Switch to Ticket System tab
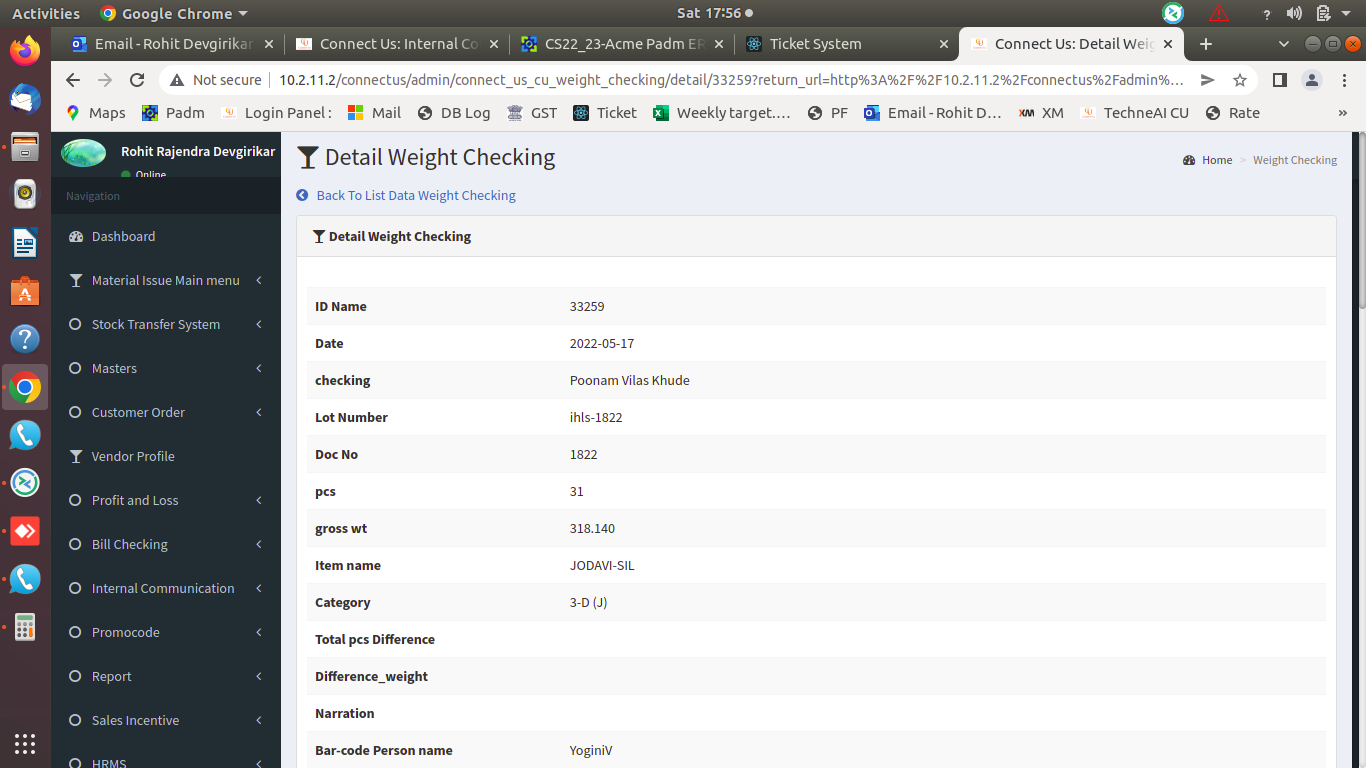The image size is (1366, 768). coord(848,44)
